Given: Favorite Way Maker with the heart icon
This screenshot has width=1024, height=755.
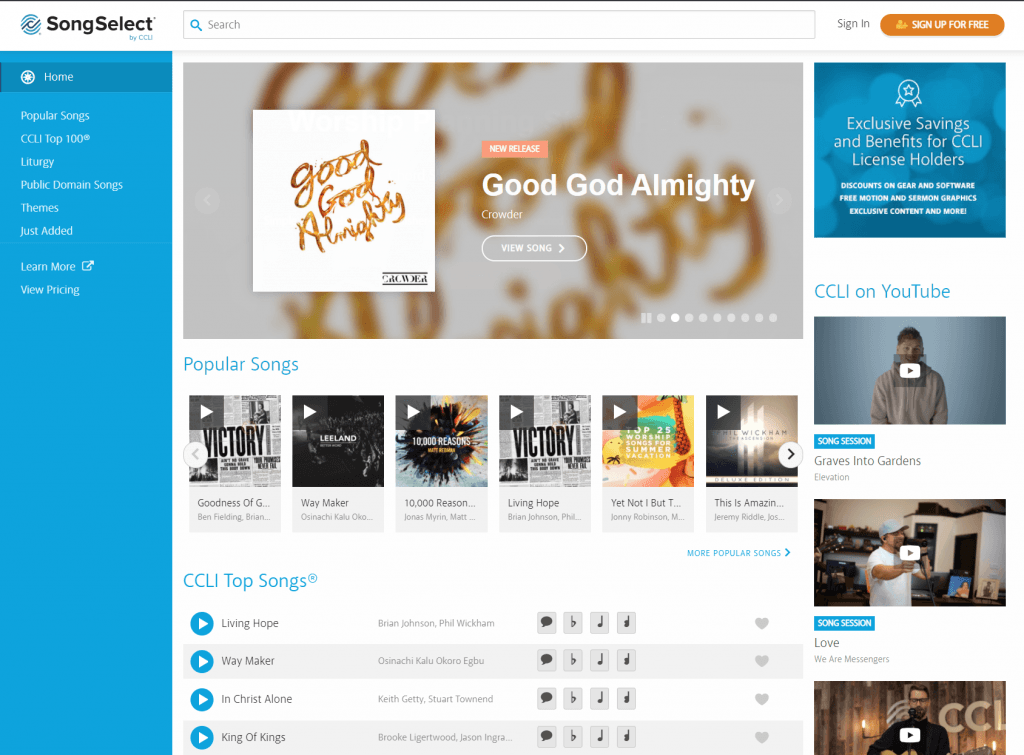Looking at the screenshot, I should coord(761,661).
